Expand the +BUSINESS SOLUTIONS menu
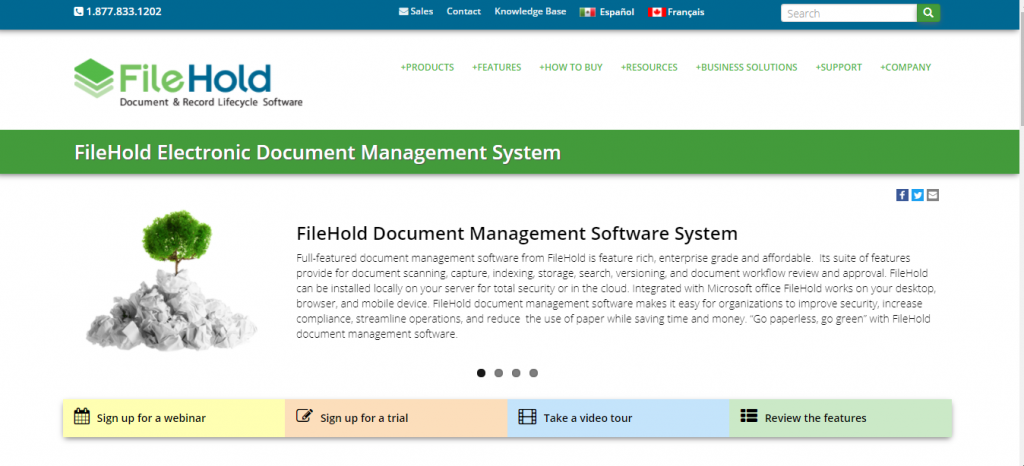This screenshot has width=1024, height=466. click(746, 67)
